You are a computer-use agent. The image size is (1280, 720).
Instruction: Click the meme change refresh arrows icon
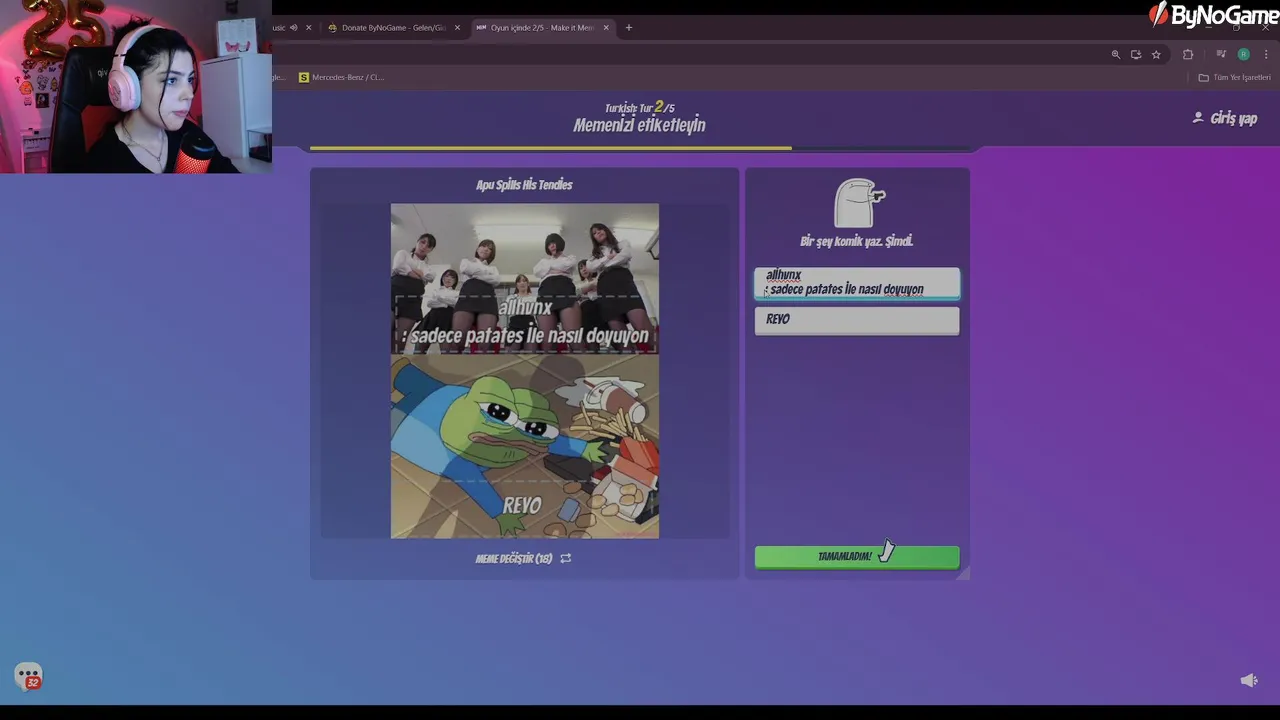click(x=566, y=559)
